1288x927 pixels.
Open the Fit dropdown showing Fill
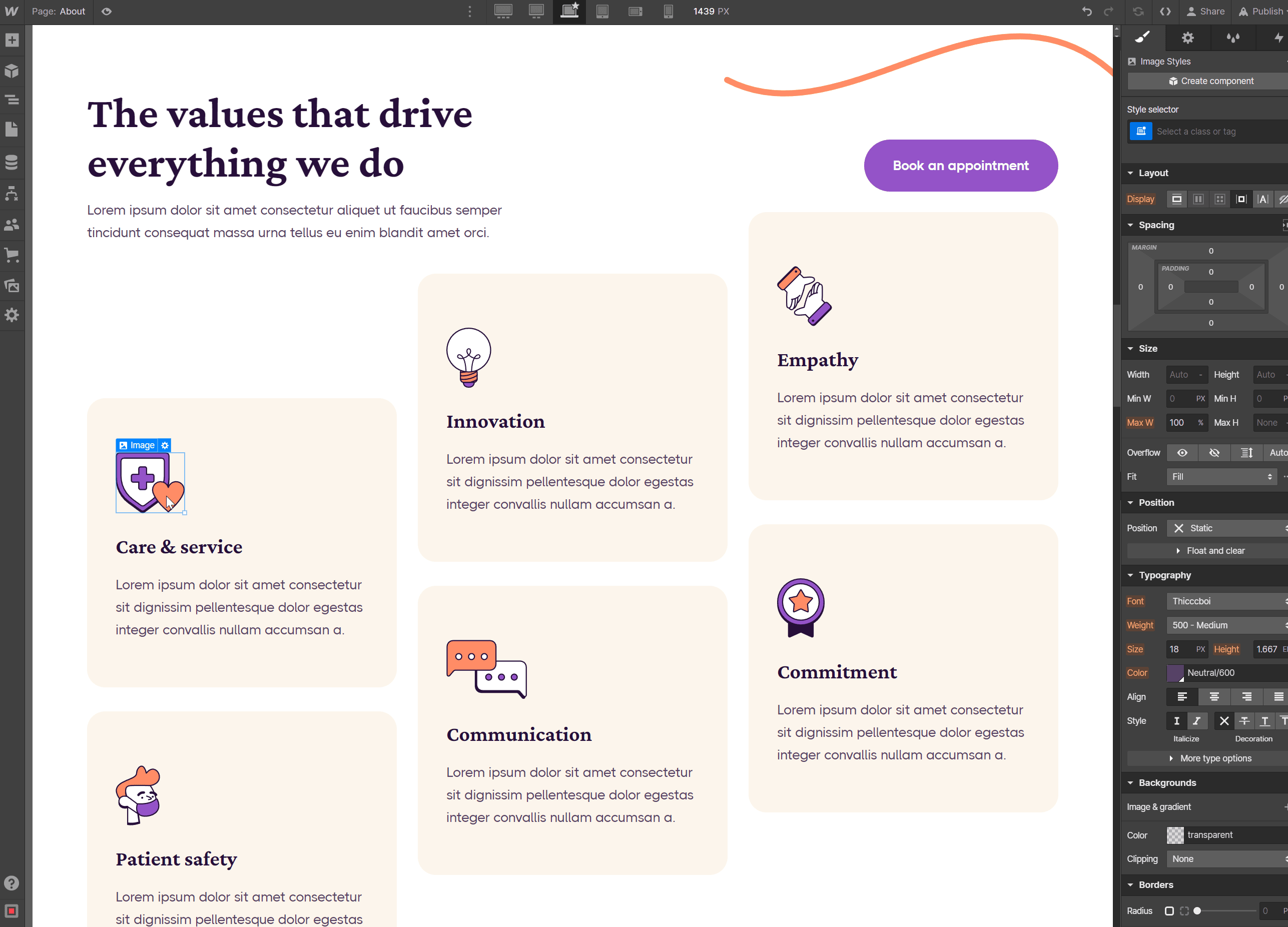[1222, 477]
